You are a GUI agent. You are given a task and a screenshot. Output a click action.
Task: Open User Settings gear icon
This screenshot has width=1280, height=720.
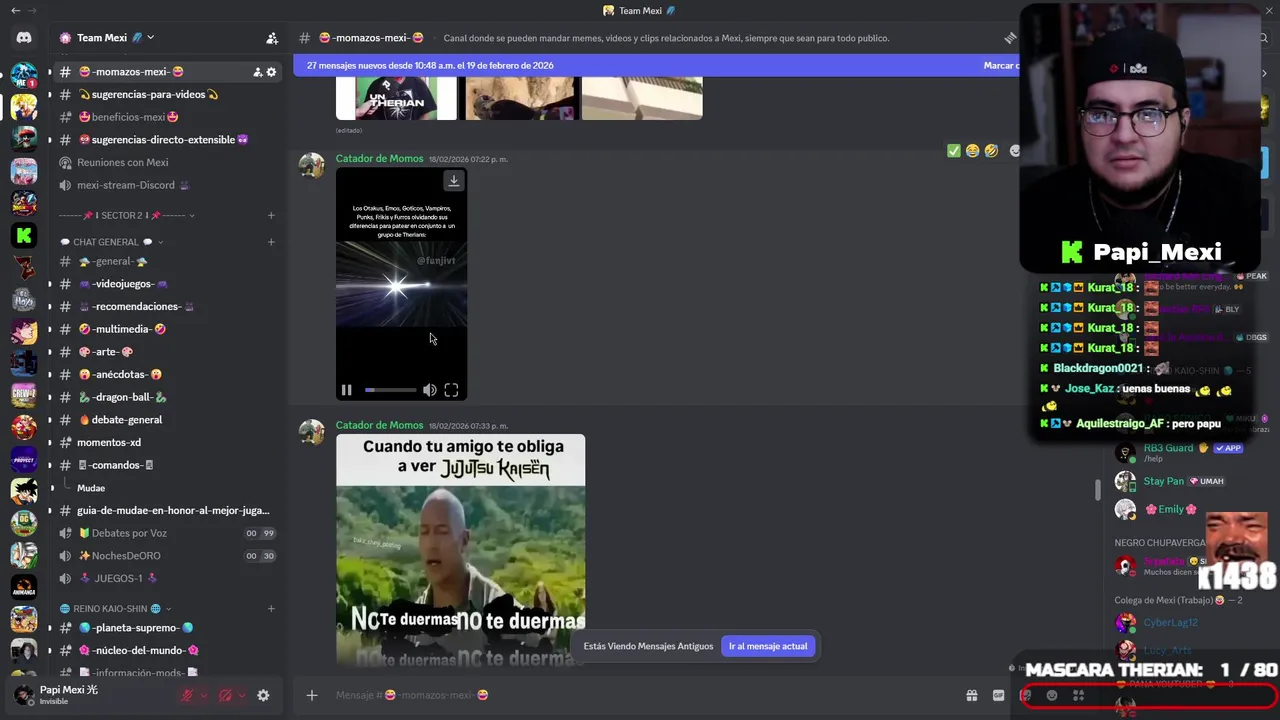click(263, 695)
